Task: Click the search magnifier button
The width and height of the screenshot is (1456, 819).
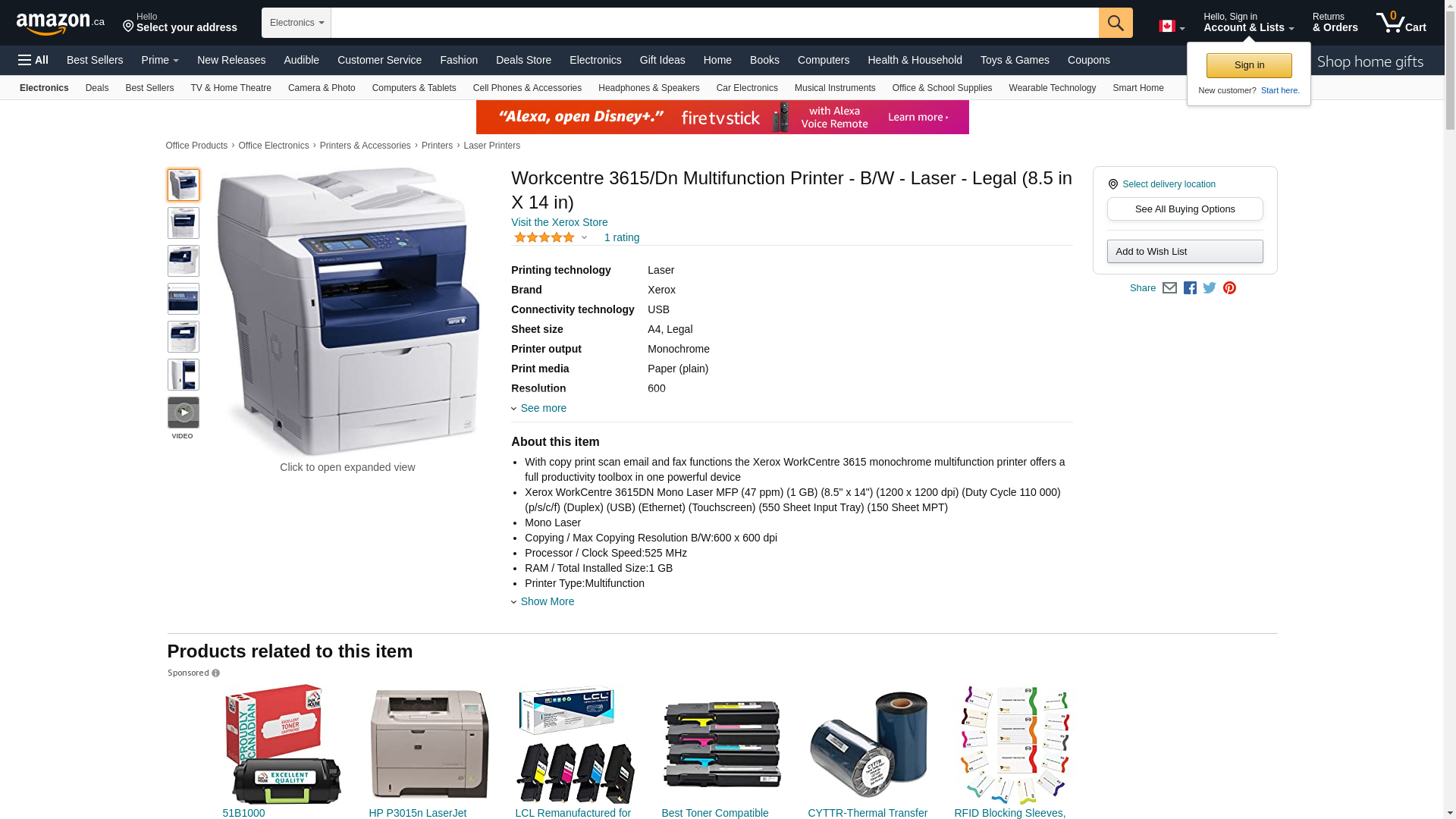Action: point(1116,23)
